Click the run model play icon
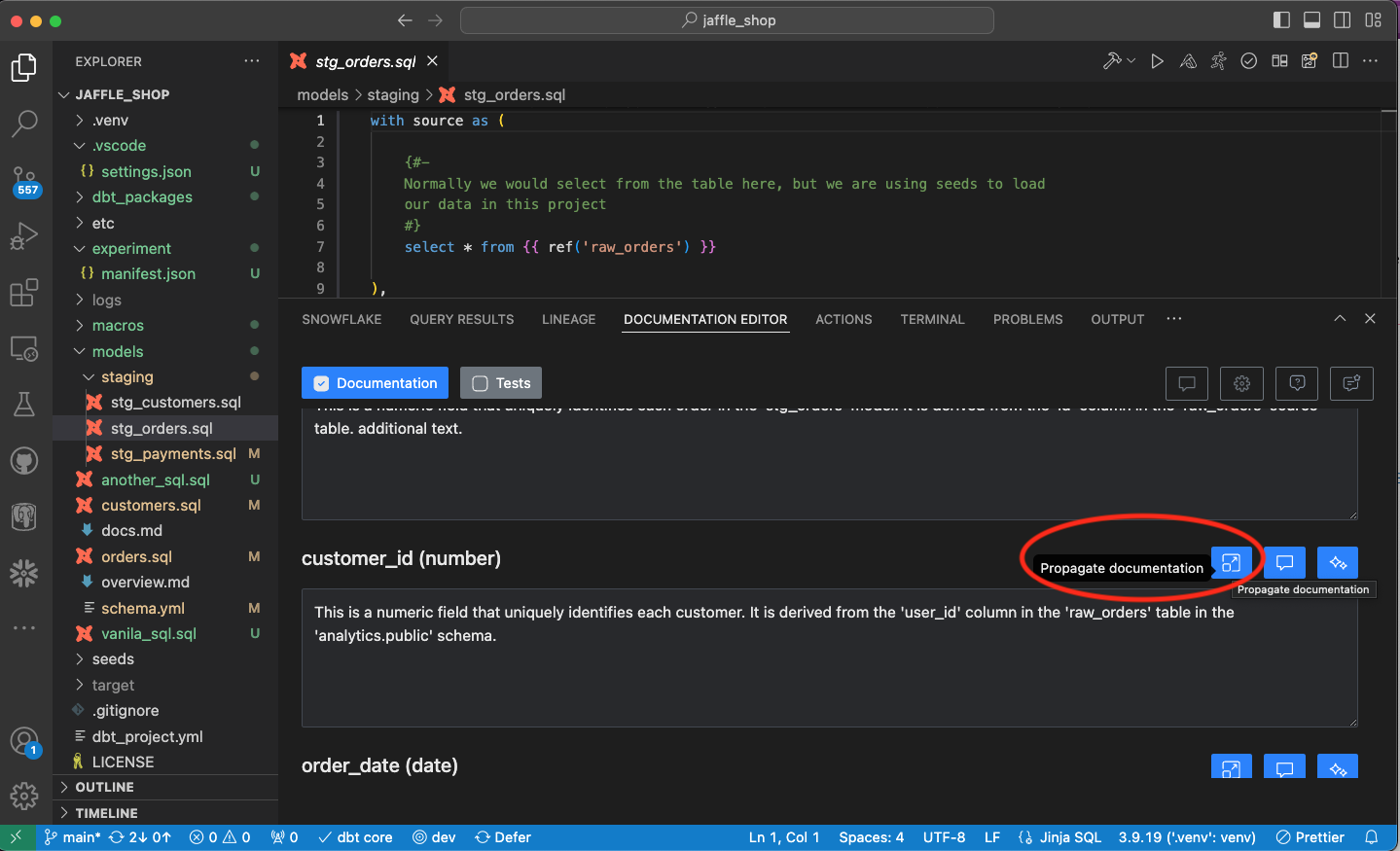 (1157, 61)
